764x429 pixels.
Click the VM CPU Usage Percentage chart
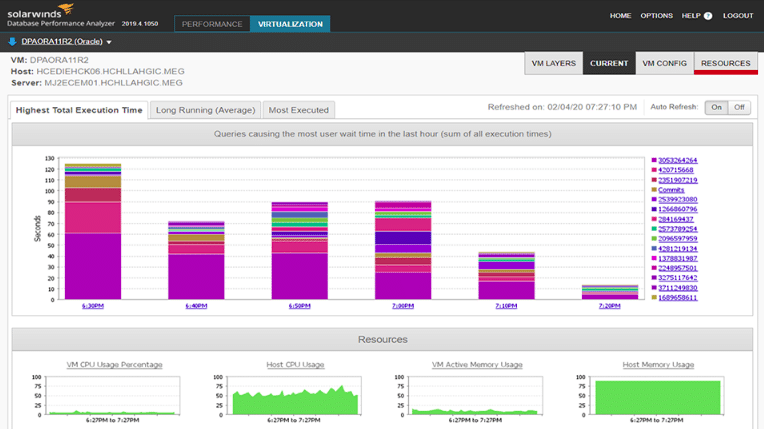[x=113, y=395]
